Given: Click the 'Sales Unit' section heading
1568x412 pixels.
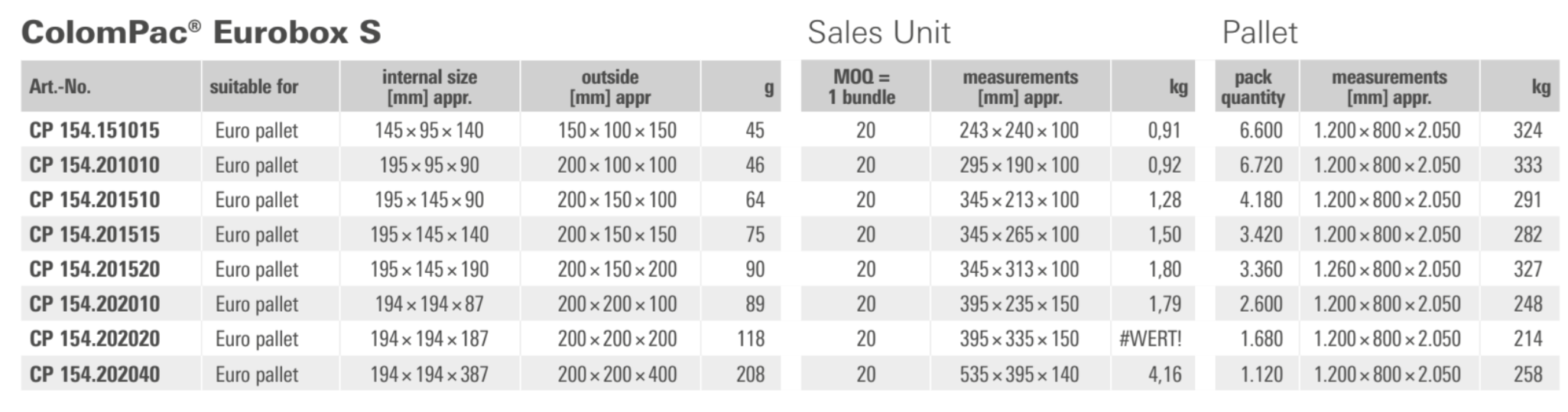Looking at the screenshot, I should (x=878, y=32).
